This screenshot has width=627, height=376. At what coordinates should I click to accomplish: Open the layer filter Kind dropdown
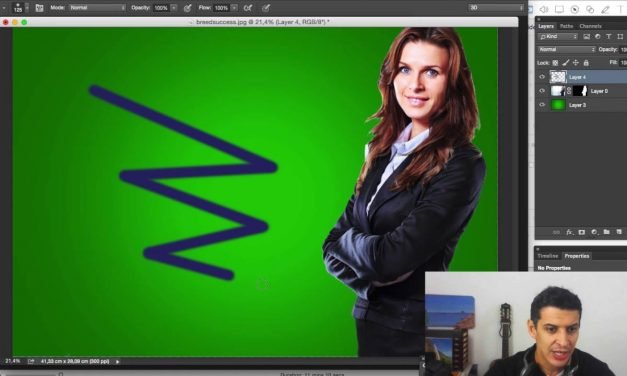(558, 36)
